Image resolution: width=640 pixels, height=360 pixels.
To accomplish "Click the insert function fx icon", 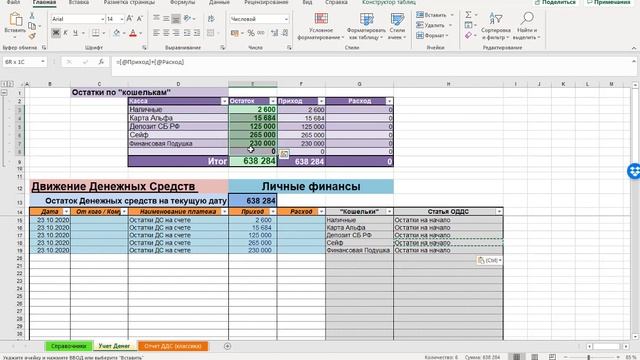I will (101, 62).
